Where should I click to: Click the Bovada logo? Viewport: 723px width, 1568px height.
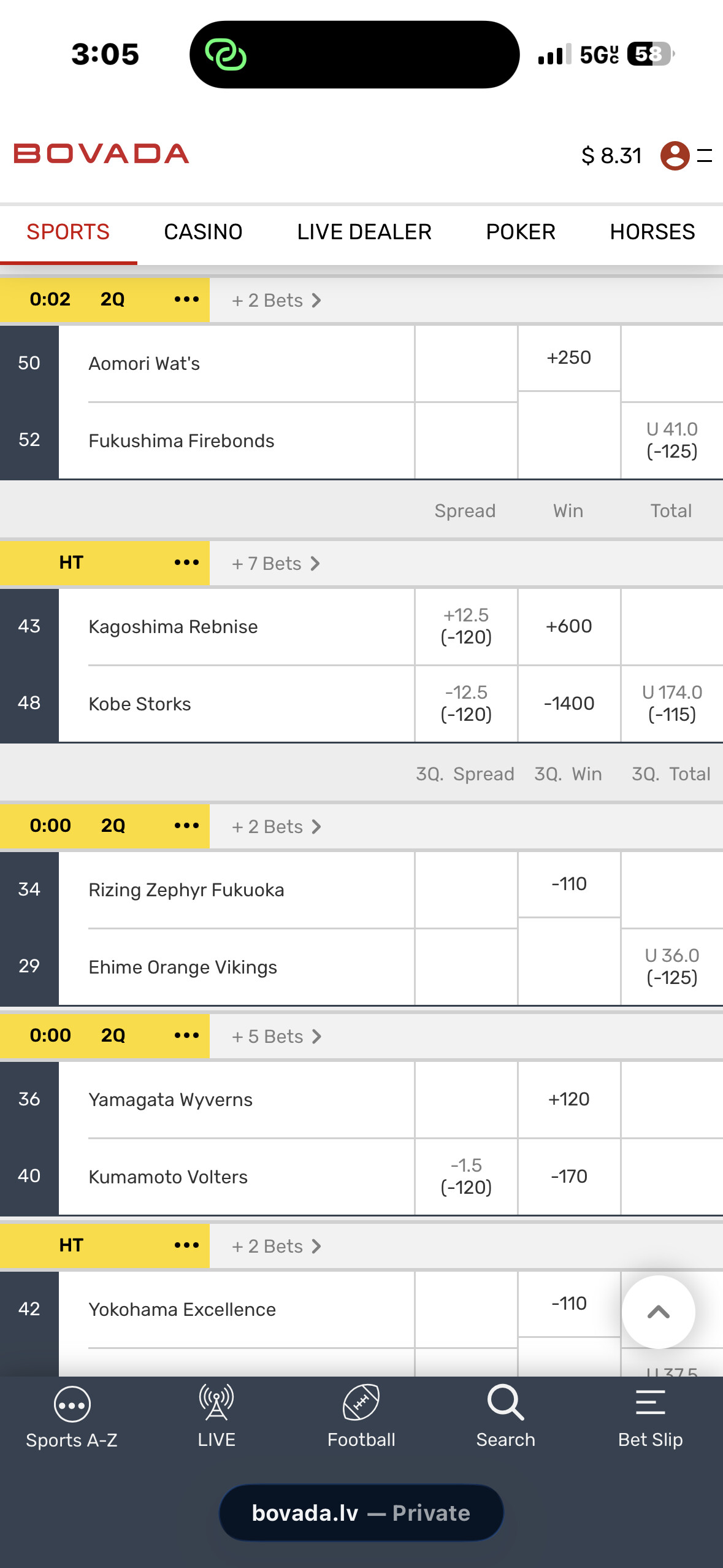point(101,153)
